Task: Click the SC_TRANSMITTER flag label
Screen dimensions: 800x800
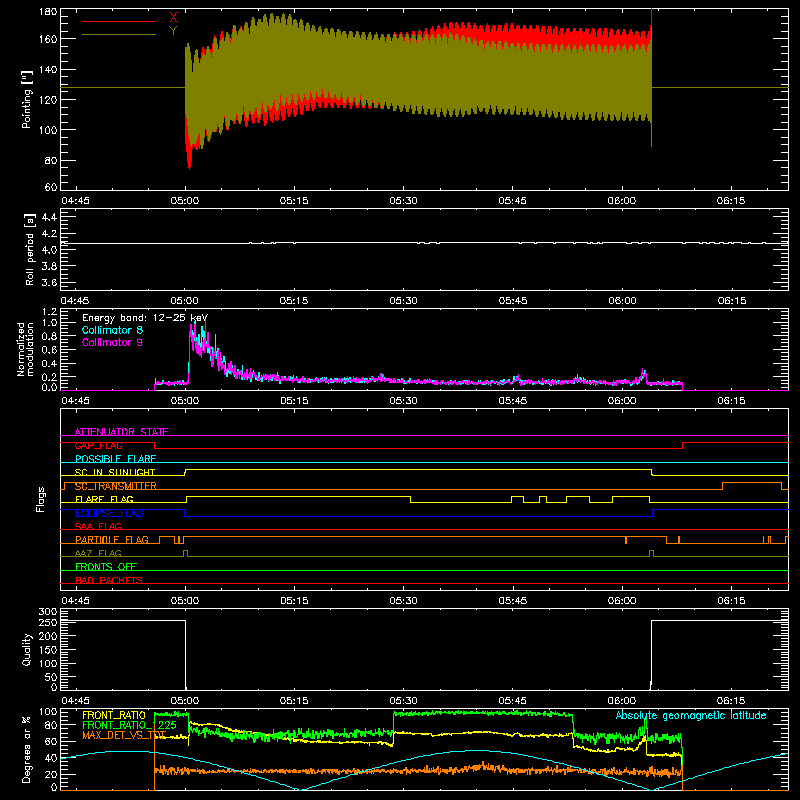Action: 116,486
